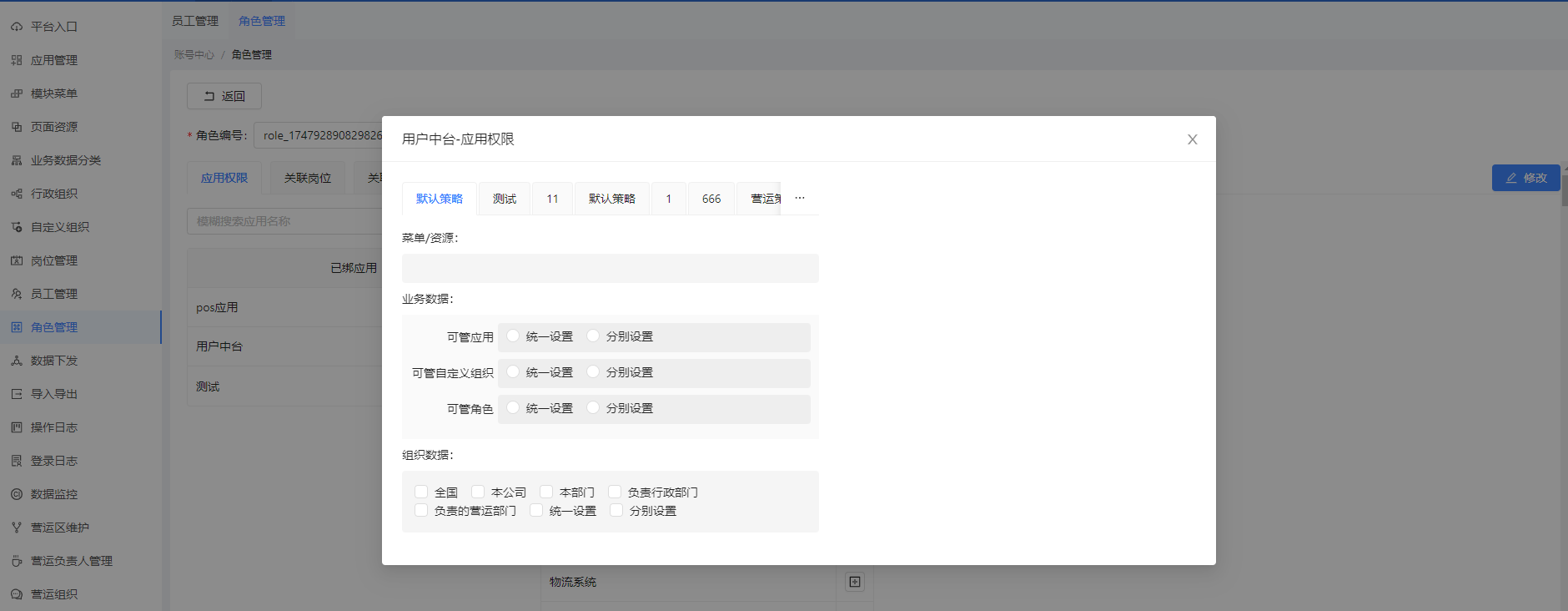The image size is (1568, 611).
Task: Open the more tabs ellipsis menu
Action: click(800, 198)
